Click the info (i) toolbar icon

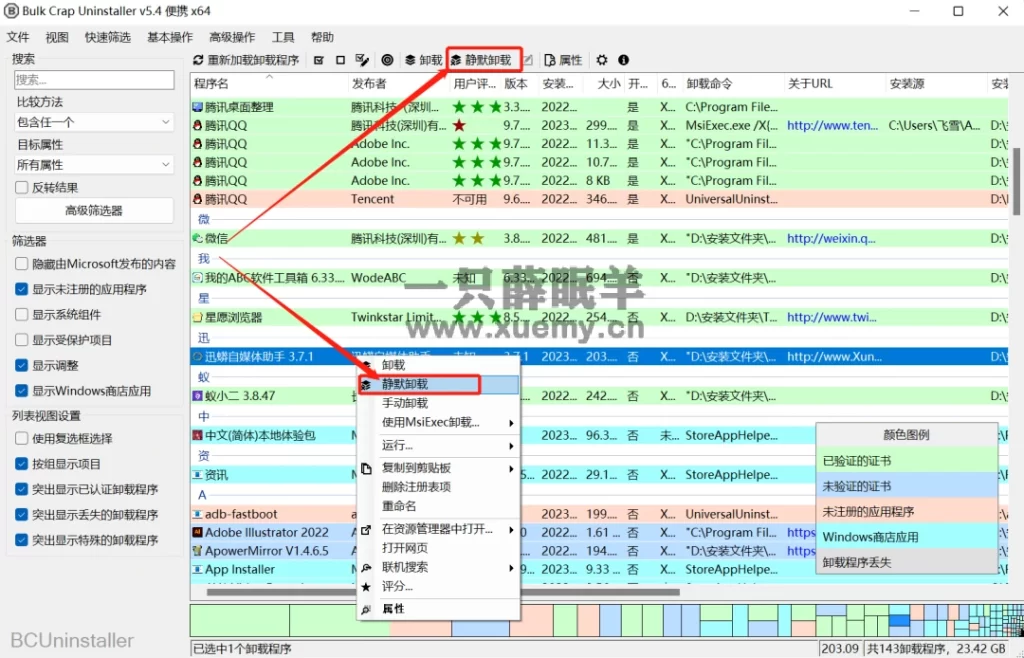(x=624, y=60)
